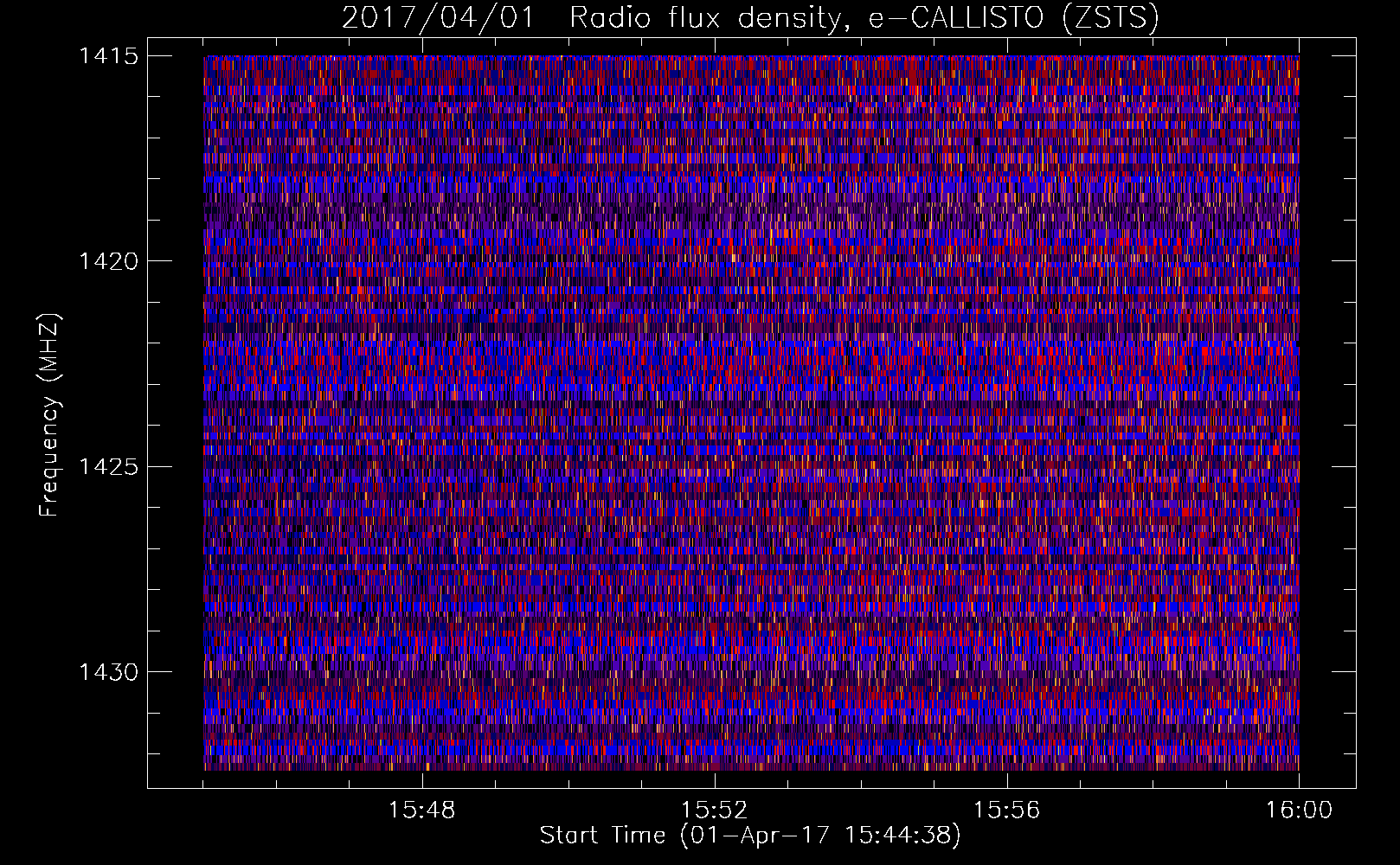Click the 15:56 time tick label
1400x865 pixels.
(x=1006, y=811)
